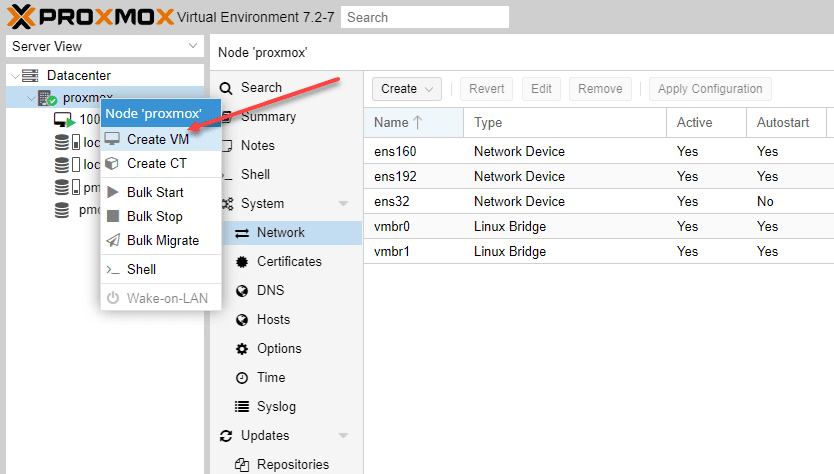Collapse the Datacenter tree node

[x=14, y=76]
